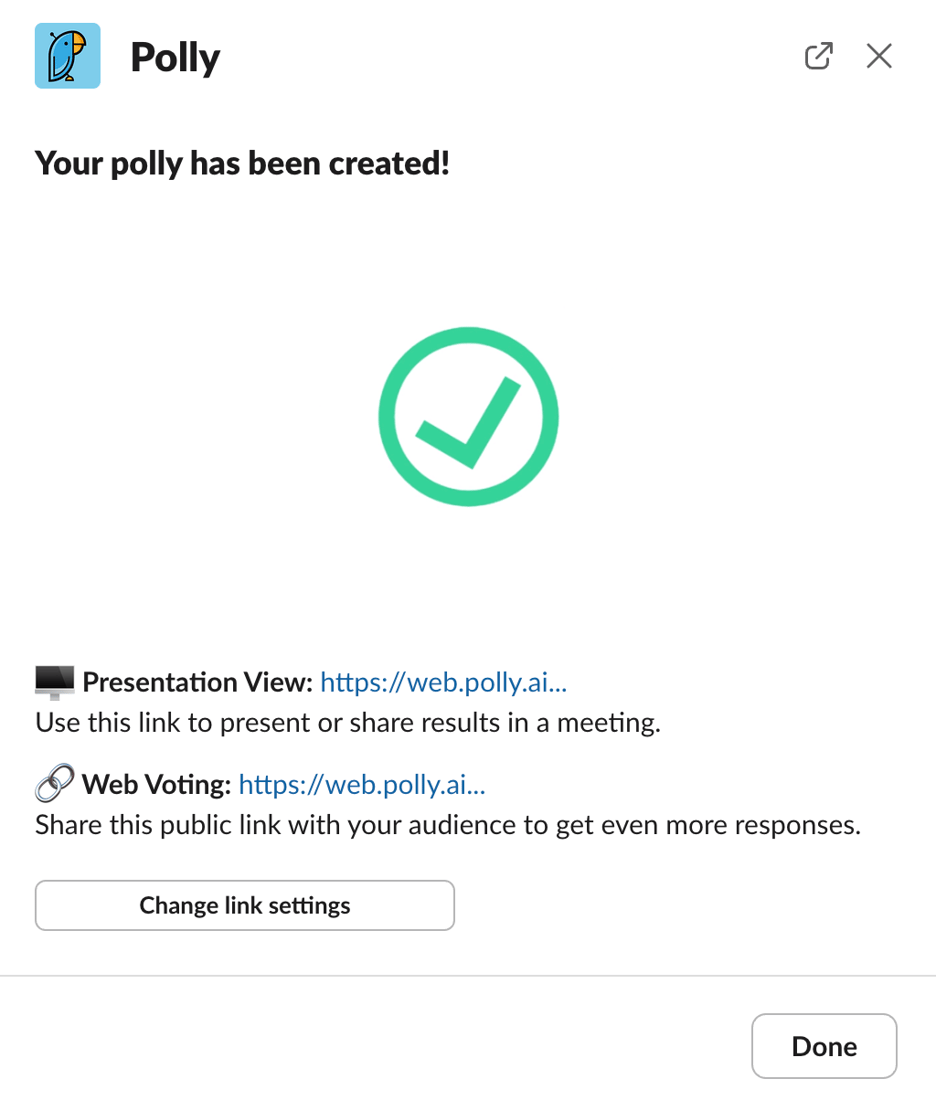The width and height of the screenshot is (936, 1100).
Task: Click the bold "Presentation View:" label
Action: 198,683
